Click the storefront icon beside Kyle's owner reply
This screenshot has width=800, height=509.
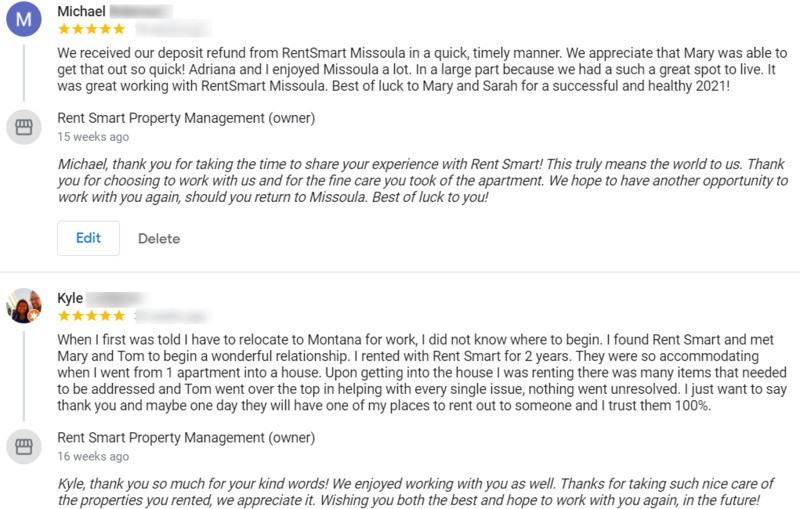point(24,446)
